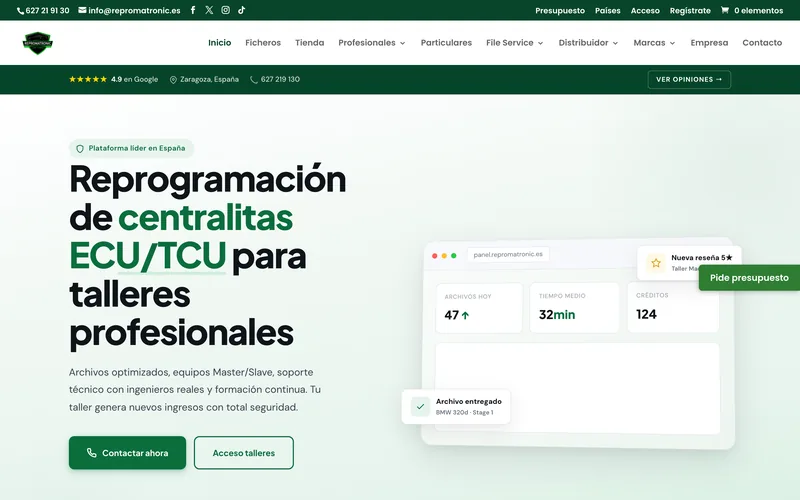The width and height of the screenshot is (800, 500).
Task: Click the BMW 320d · Stage 1 text
Action: pos(464,413)
